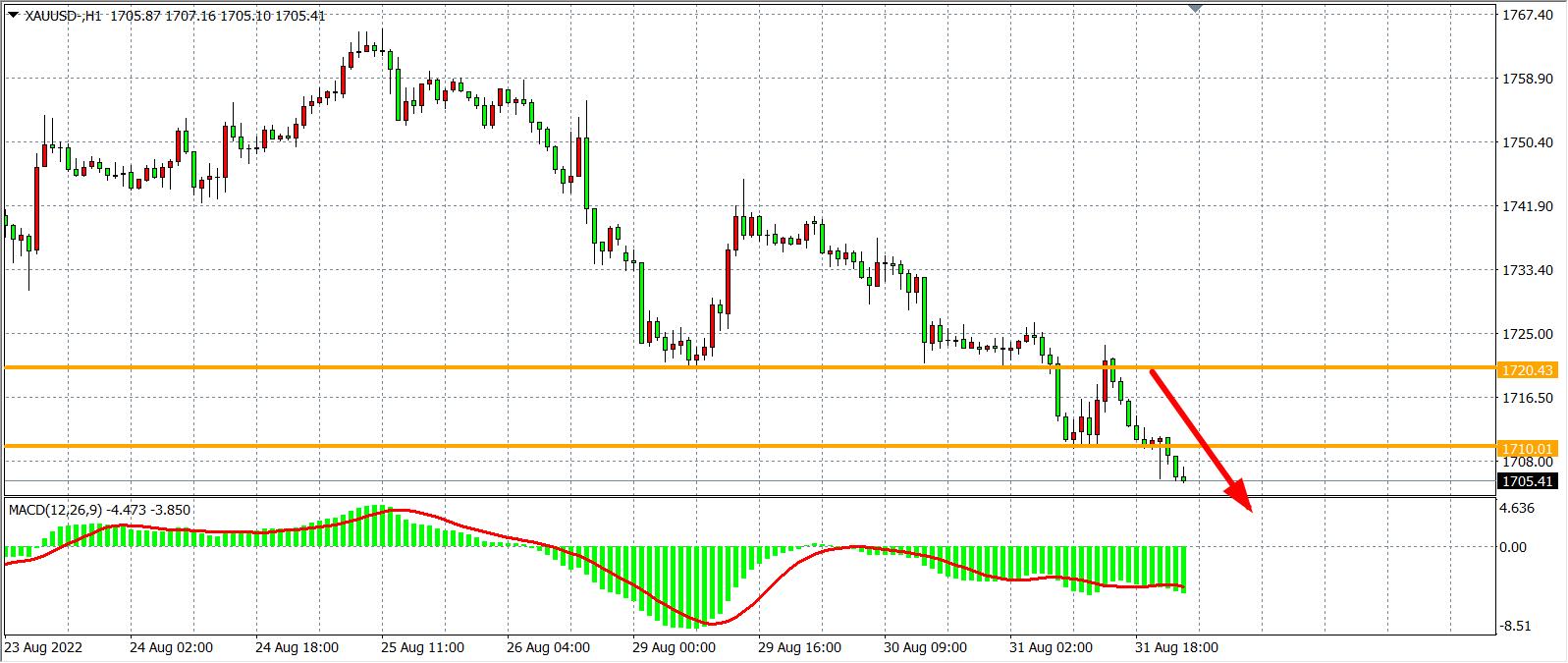The height and width of the screenshot is (663, 1568).
Task: Click the 4.636 value on MACD scale
Action: coord(1518,509)
